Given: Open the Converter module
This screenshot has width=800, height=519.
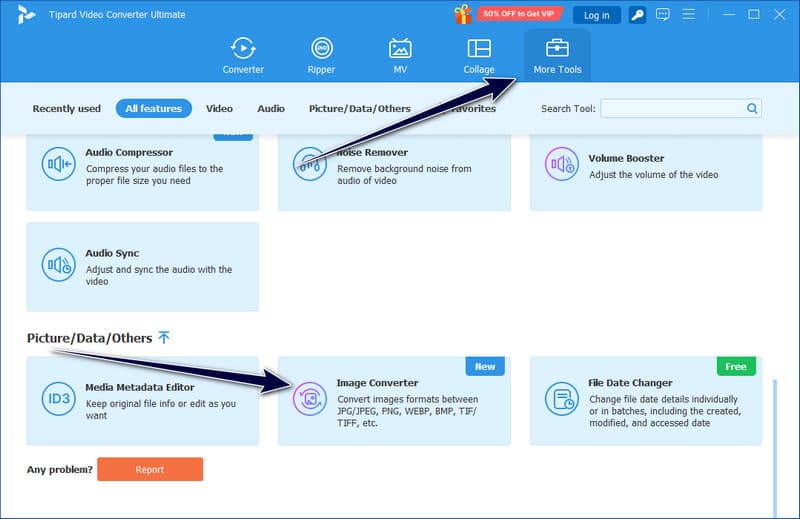Looking at the screenshot, I should tap(243, 56).
